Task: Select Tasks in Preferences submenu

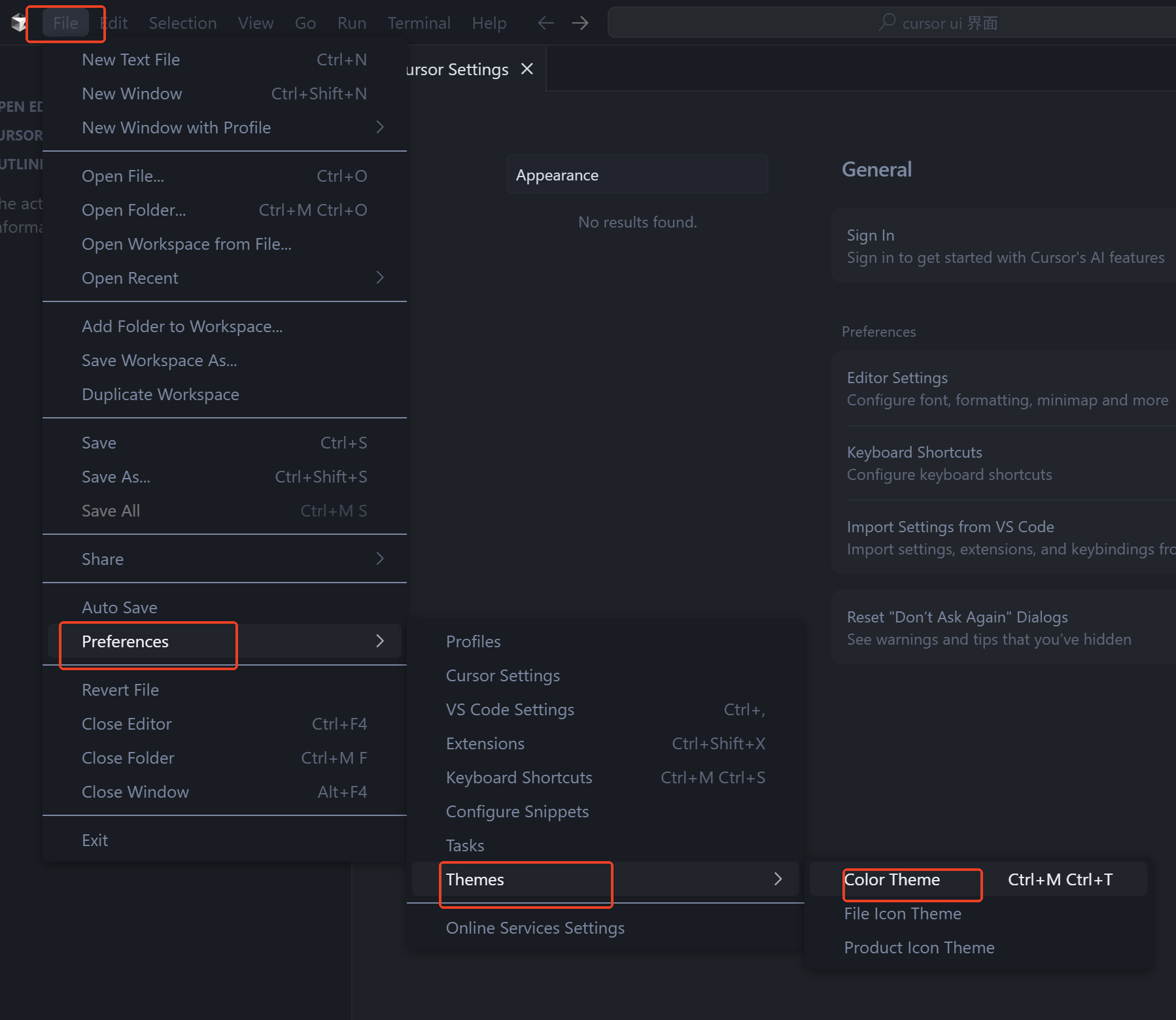Action: (x=606, y=845)
